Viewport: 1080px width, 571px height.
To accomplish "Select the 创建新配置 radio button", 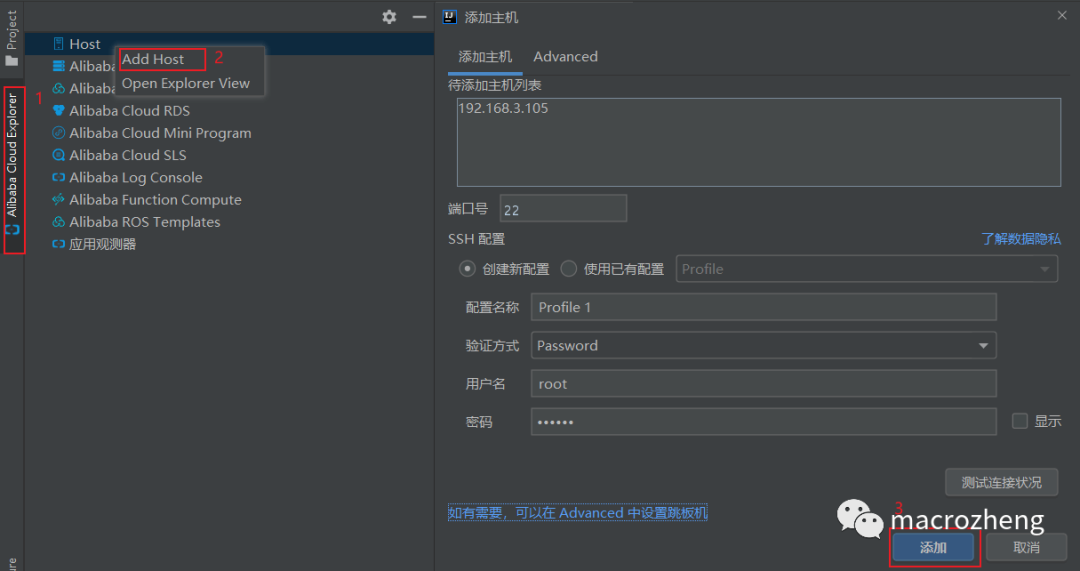I will 467,269.
